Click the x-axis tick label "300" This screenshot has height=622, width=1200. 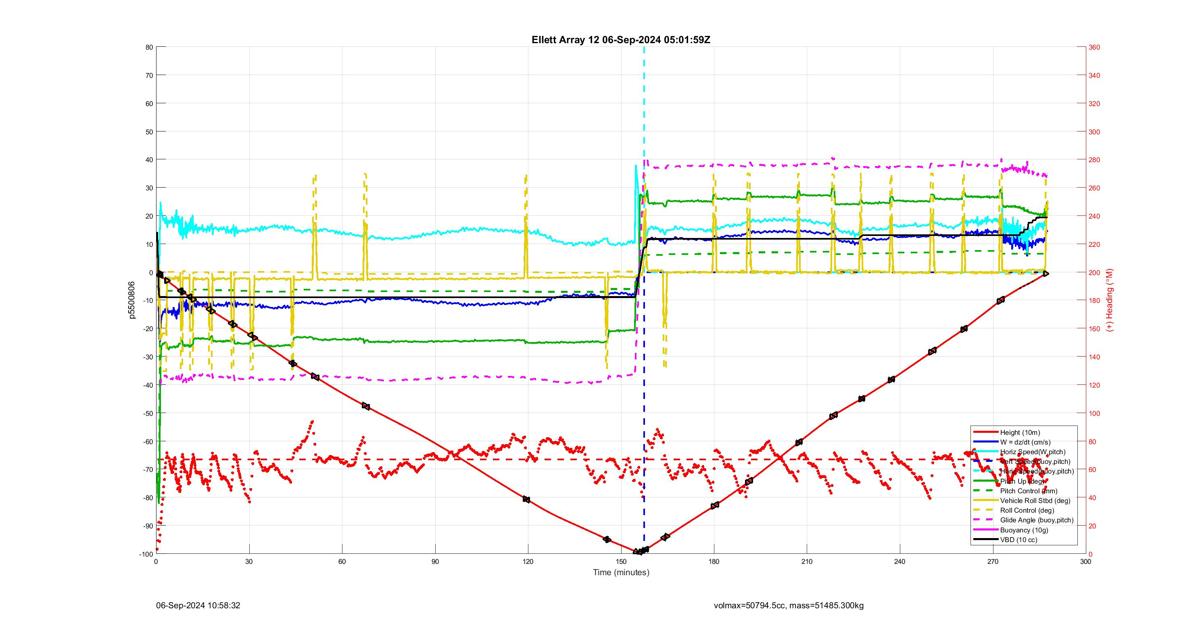point(1086,562)
